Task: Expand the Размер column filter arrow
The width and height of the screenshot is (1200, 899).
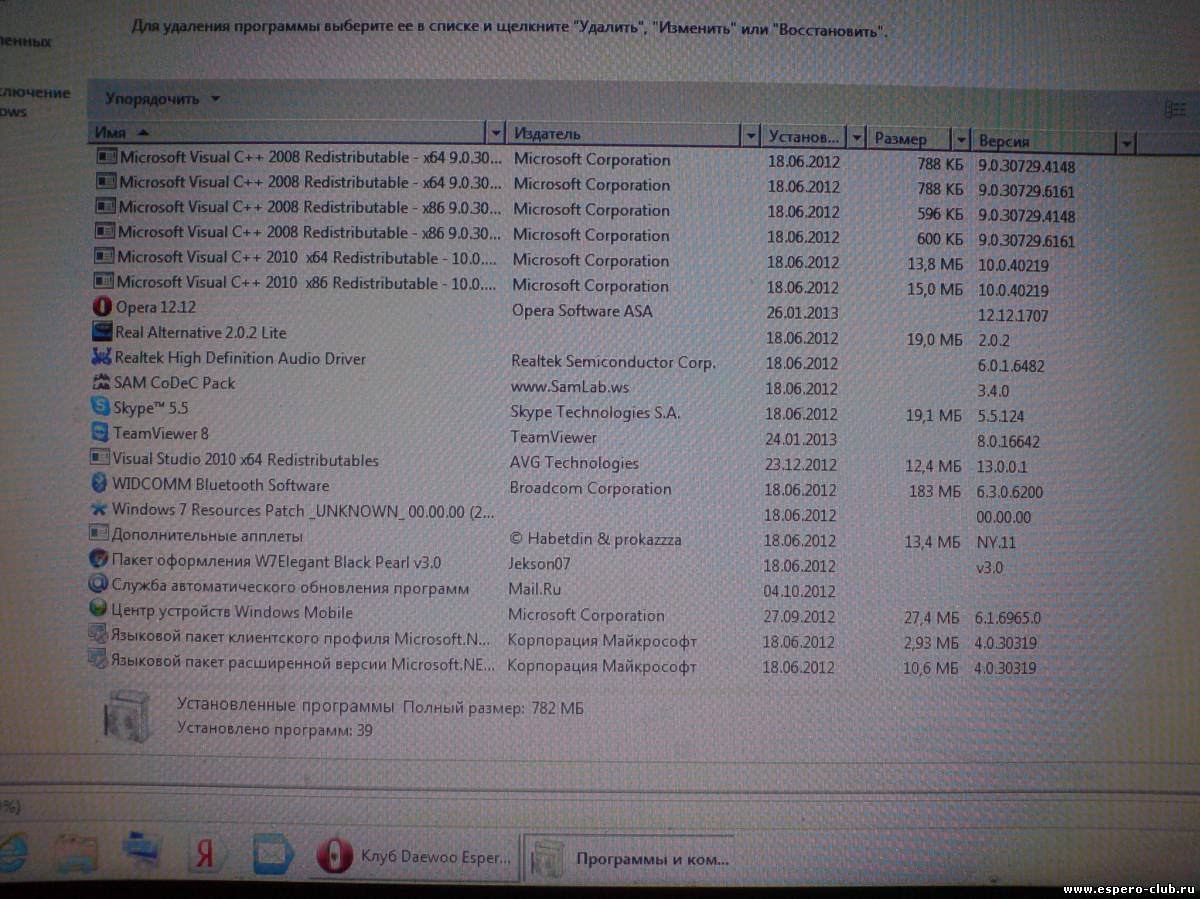Action: 961,139
